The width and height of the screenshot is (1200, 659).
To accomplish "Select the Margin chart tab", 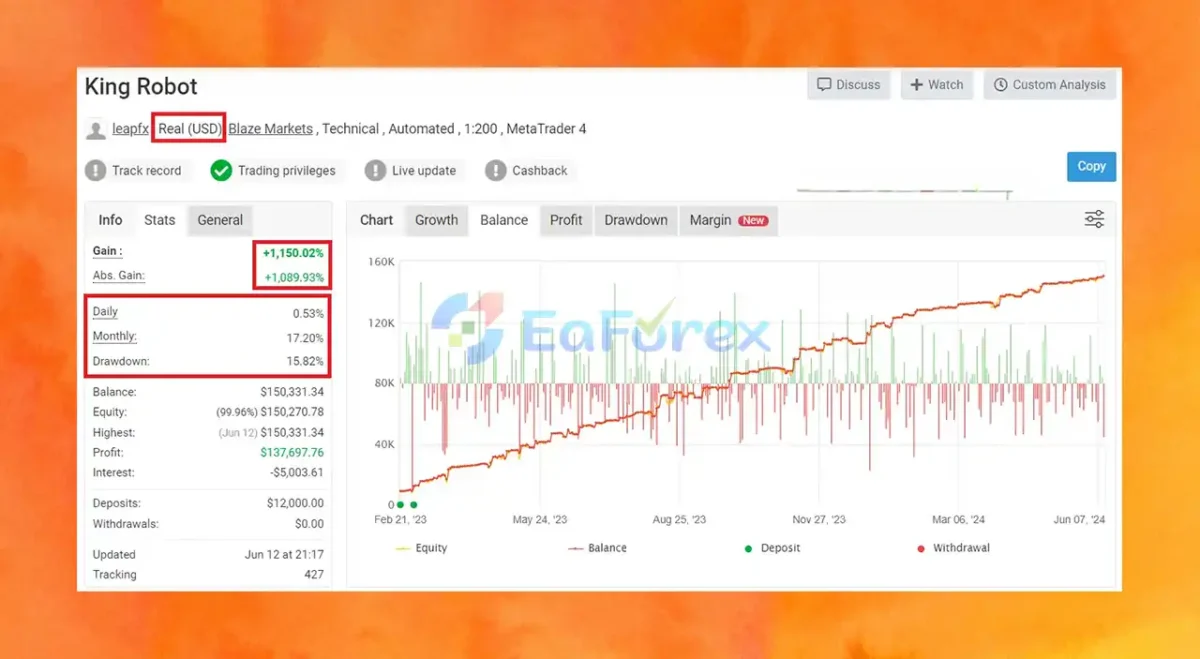I will coord(728,220).
